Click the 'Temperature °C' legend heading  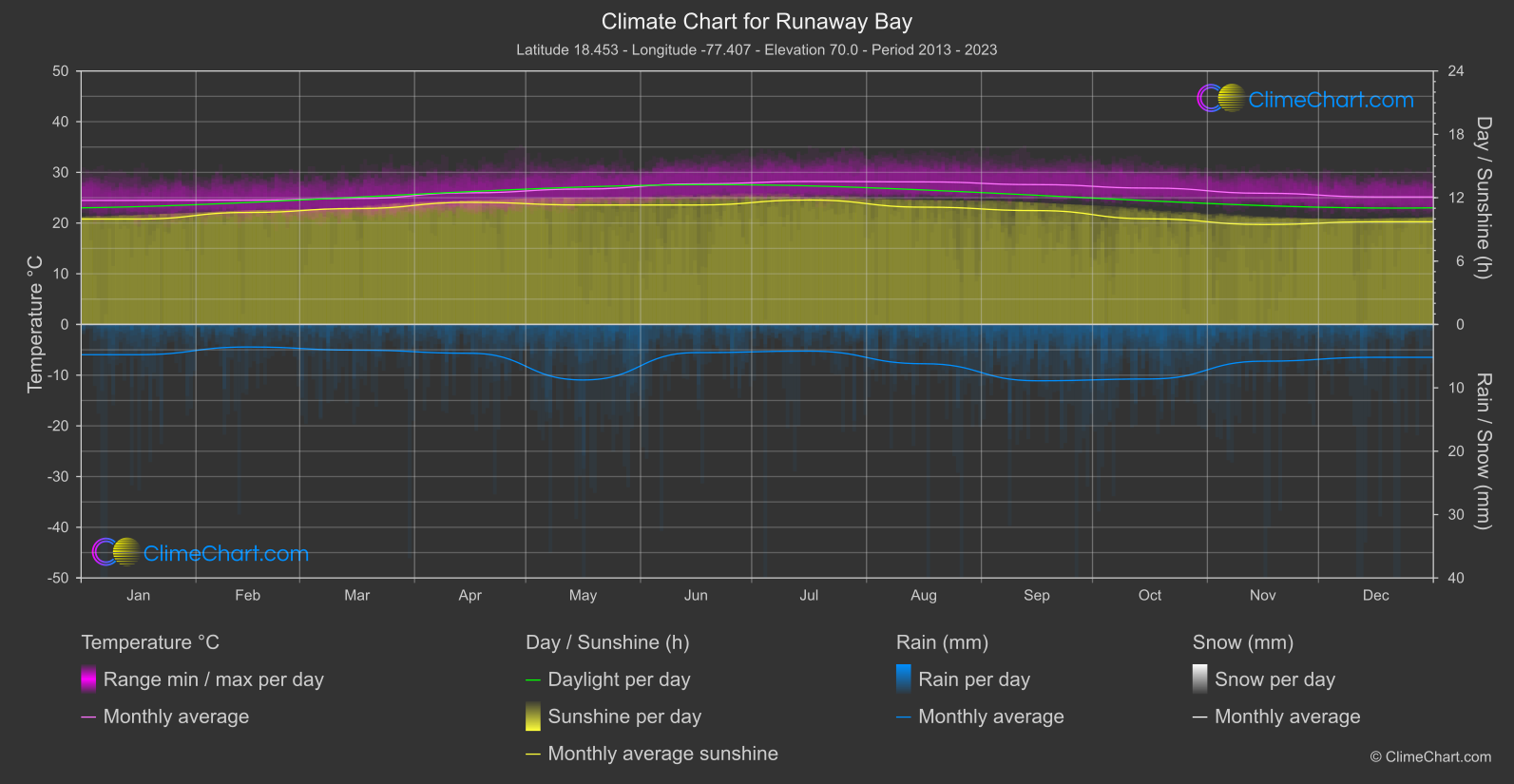coord(150,642)
